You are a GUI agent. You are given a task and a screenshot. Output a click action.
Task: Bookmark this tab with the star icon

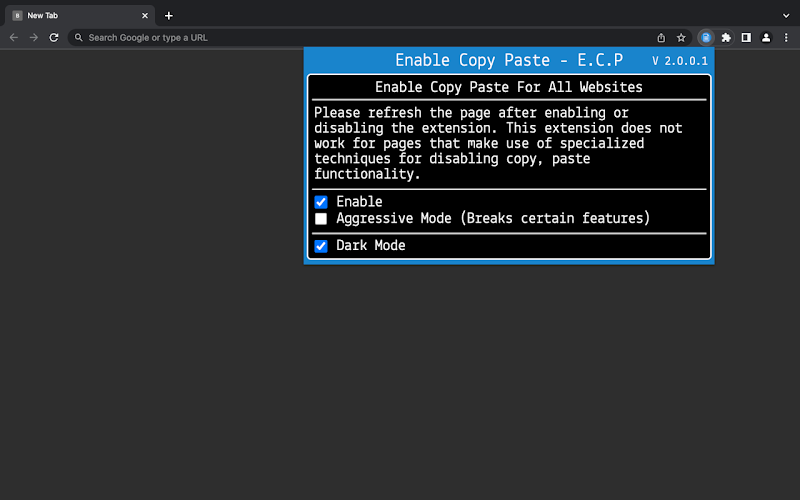681,38
